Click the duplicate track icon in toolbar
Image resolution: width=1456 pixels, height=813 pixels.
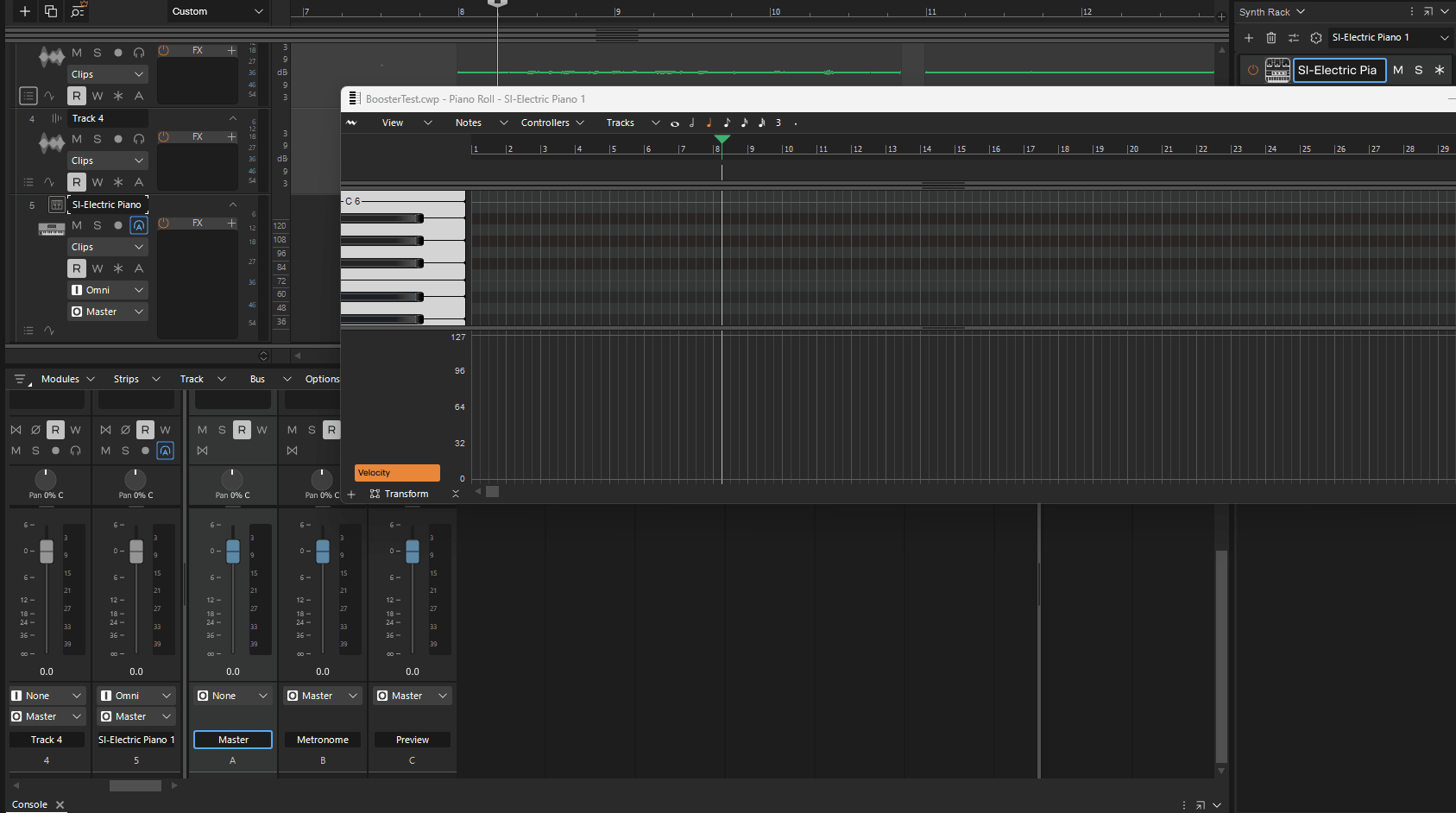(51, 11)
